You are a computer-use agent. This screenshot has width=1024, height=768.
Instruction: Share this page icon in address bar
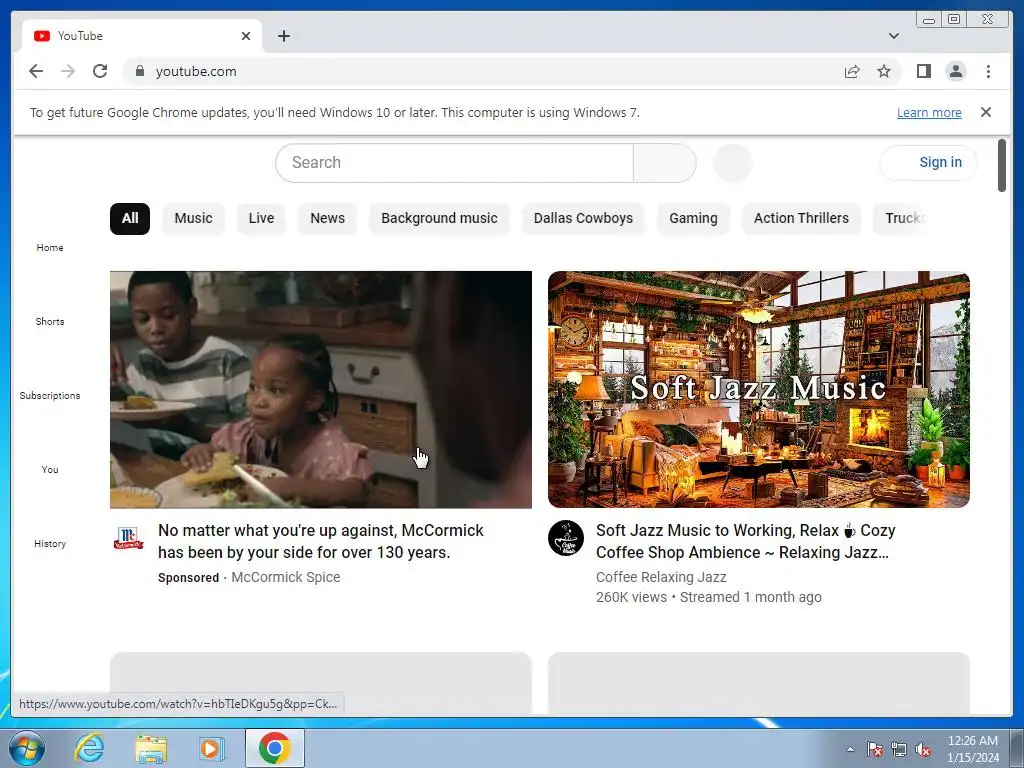tap(852, 71)
